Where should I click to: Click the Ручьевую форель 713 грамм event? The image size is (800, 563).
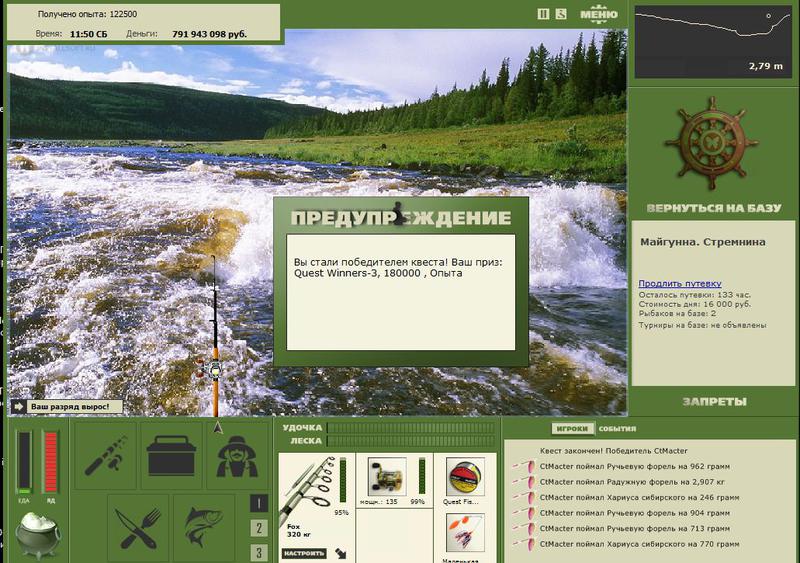pos(635,528)
